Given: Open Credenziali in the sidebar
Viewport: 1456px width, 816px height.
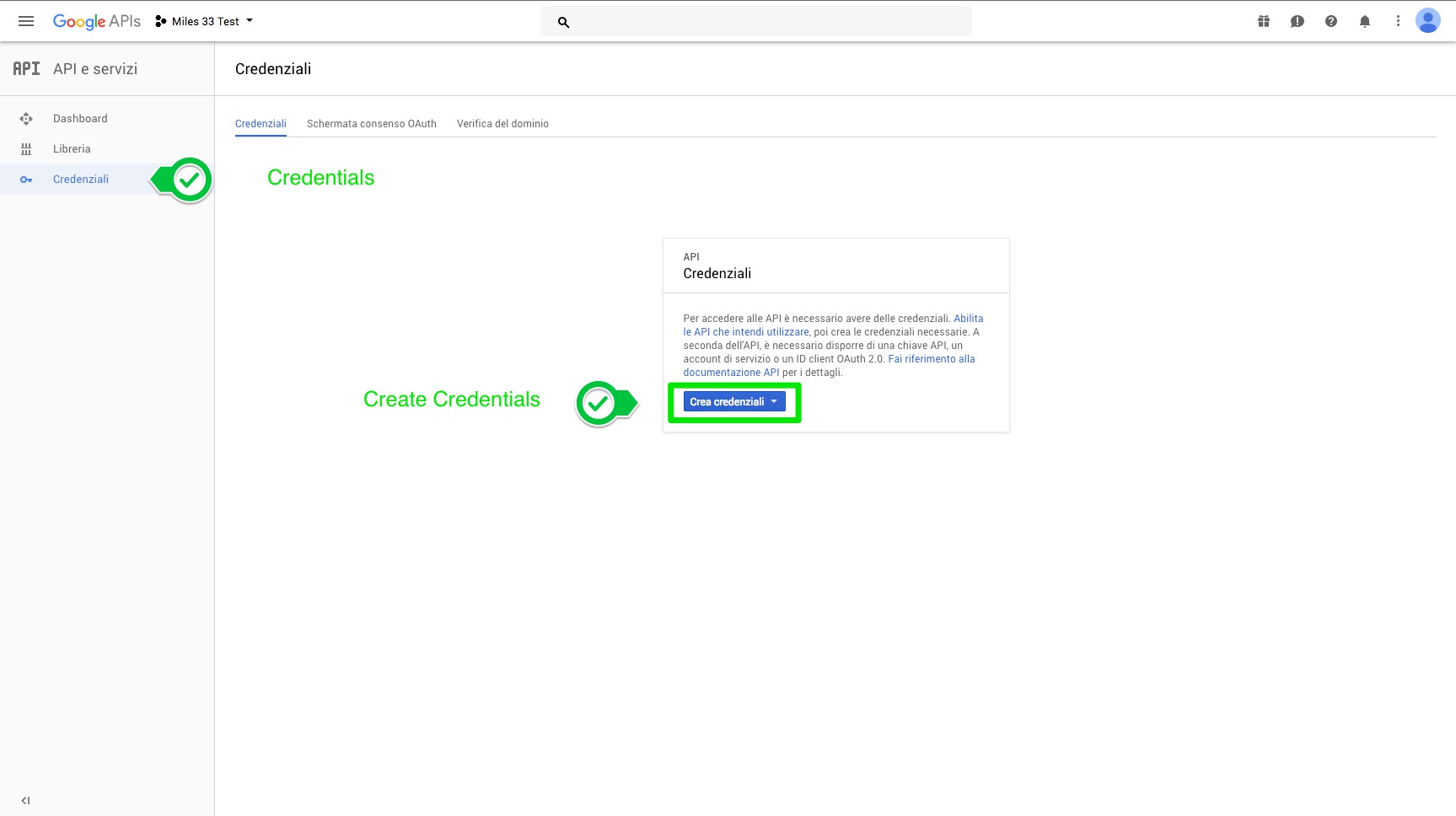Looking at the screenshot, I should (x=80, y=180).
